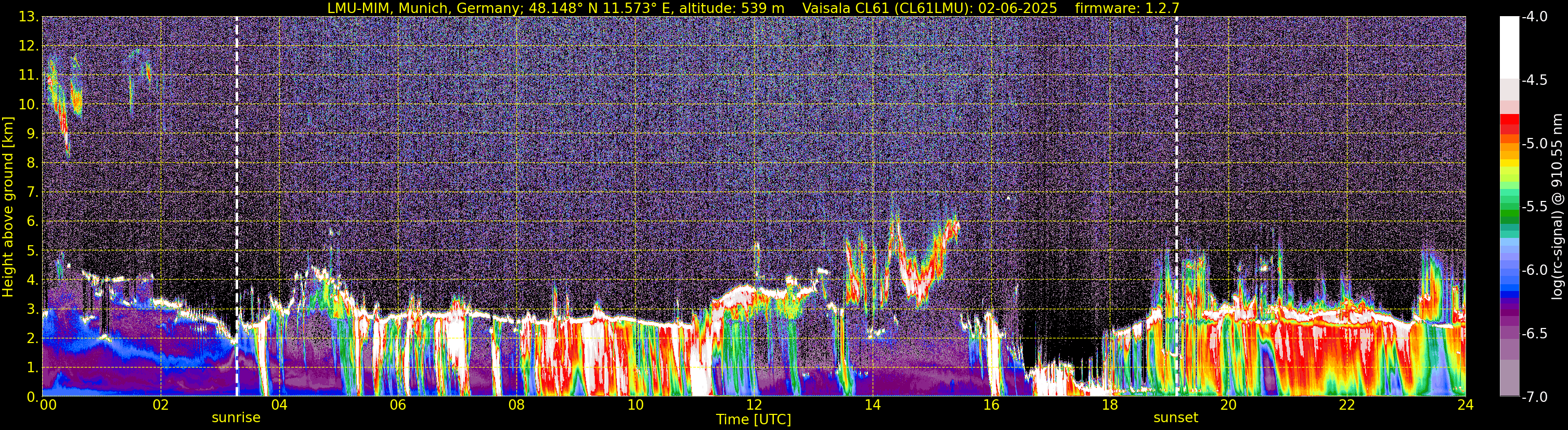Click the '-4.5' colorbar tick label
Viewport: 1568px width, 430px height.
click(1535, 80)
